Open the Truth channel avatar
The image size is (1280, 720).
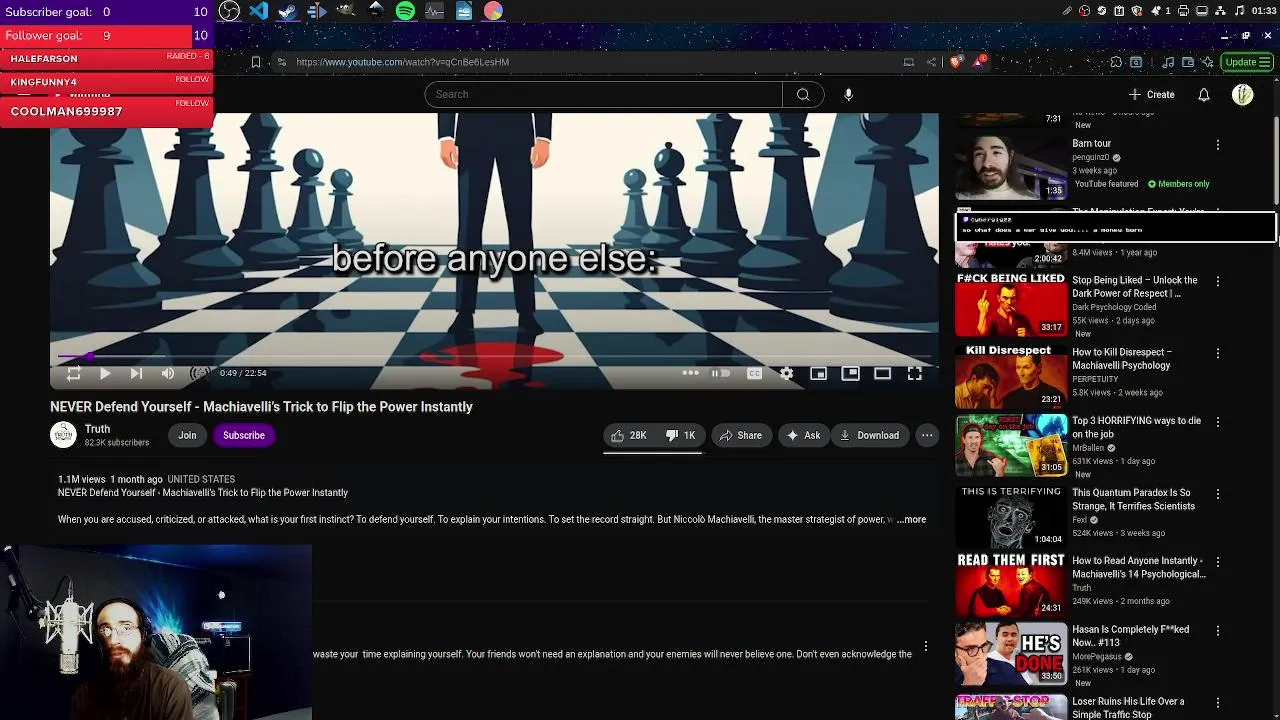click(63, 434)
